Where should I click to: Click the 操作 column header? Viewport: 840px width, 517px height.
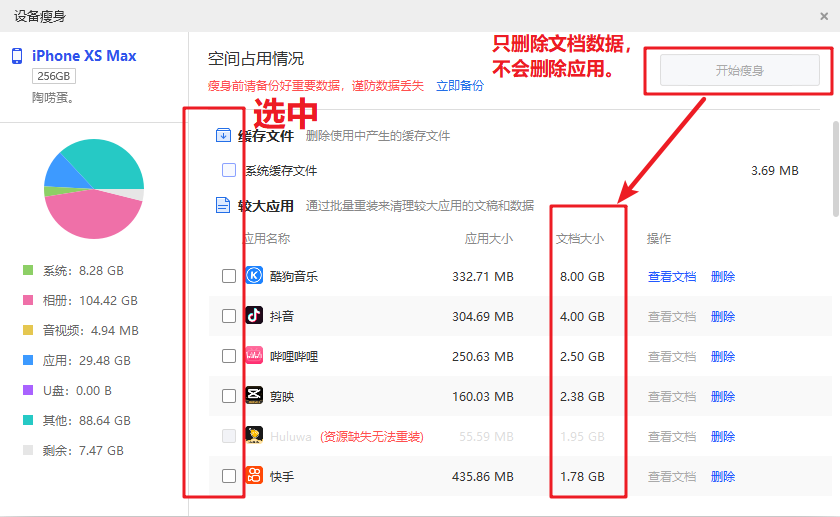click(658, 238)
